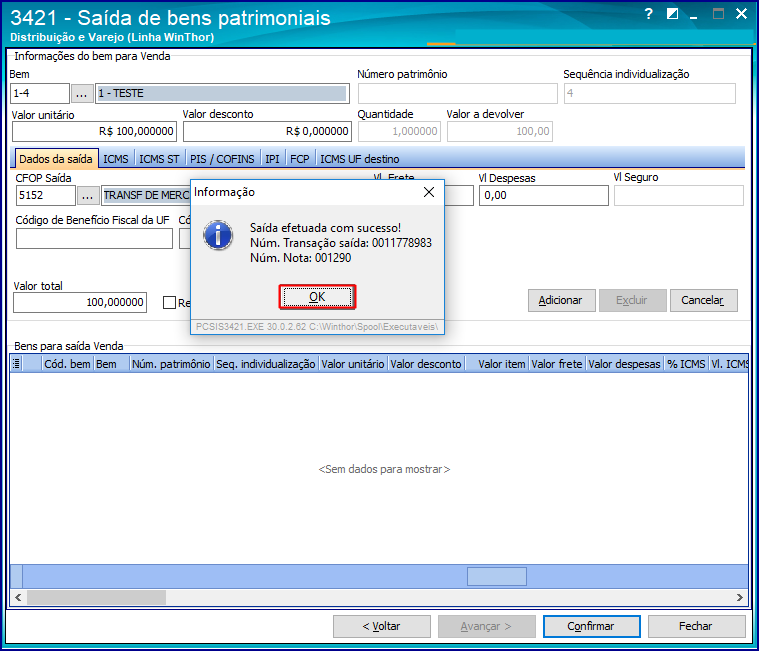
Task: Click the Valor a devolver field
Action: pyautogui.click(x=500, y=131)
